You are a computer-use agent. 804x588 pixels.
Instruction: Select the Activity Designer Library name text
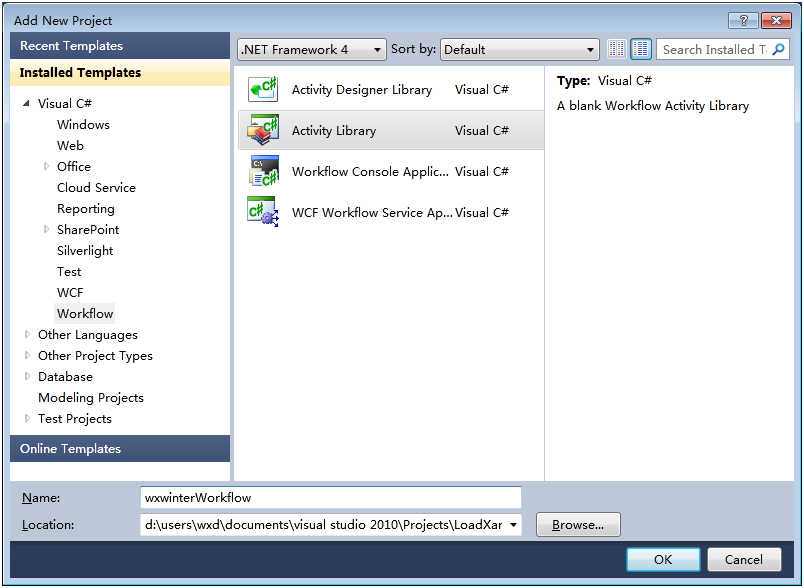point(362,90)
